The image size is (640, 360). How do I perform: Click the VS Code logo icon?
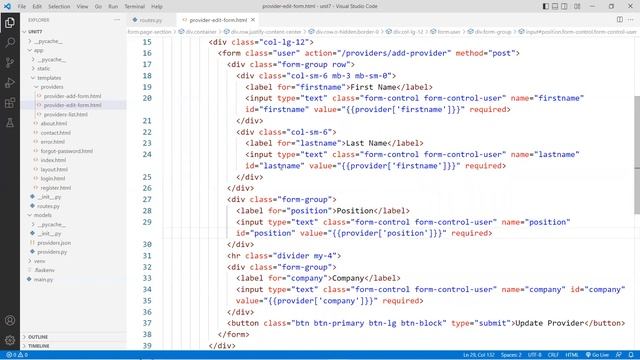click(x=7, y=6)
